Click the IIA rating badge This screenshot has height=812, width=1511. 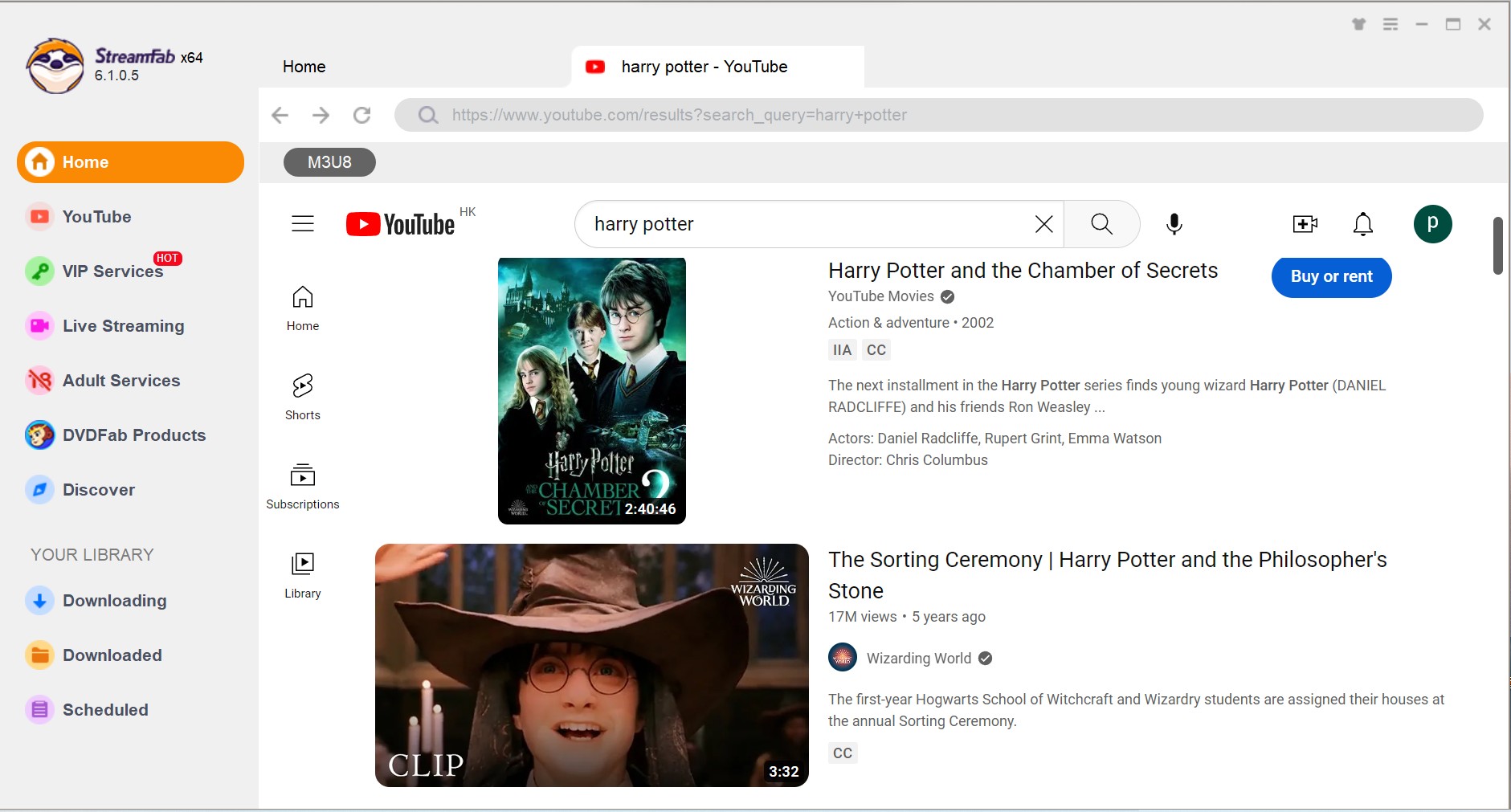pos(842,350)
